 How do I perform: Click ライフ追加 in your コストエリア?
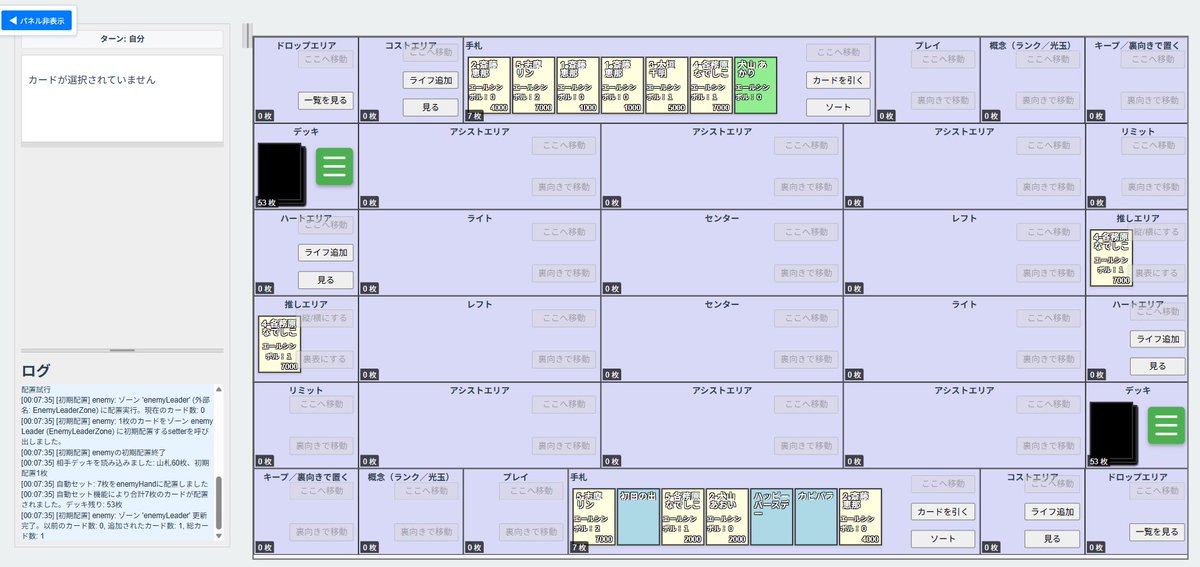point(1052,511)
